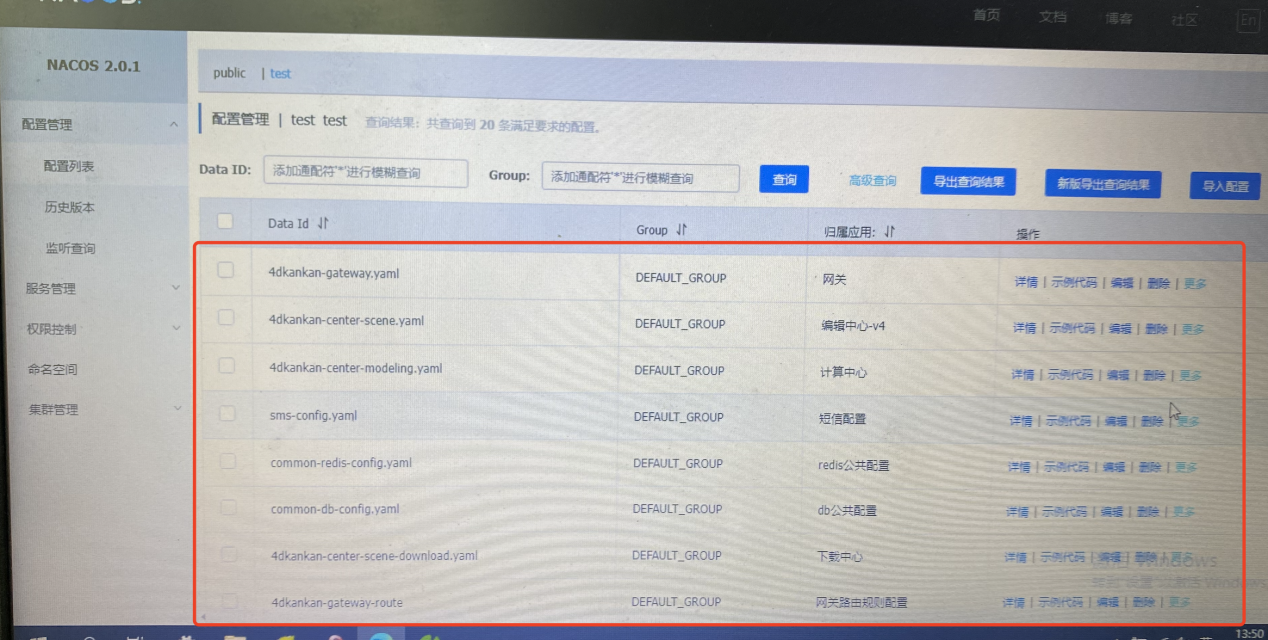
Task: Expand the 集群管理 sidebar menu
Action: [176, 409]
